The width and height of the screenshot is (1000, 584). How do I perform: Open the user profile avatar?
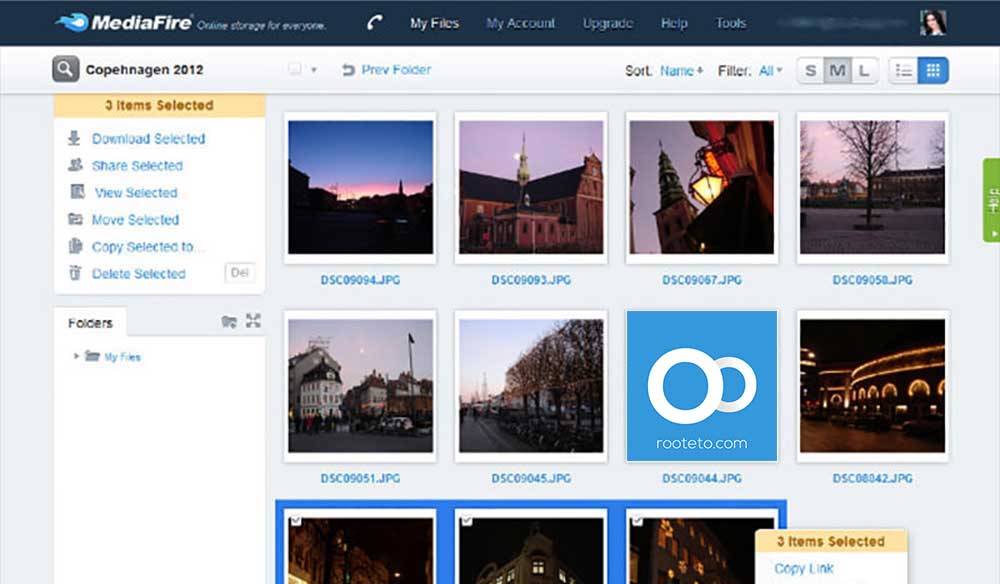(x=932, y=23)
